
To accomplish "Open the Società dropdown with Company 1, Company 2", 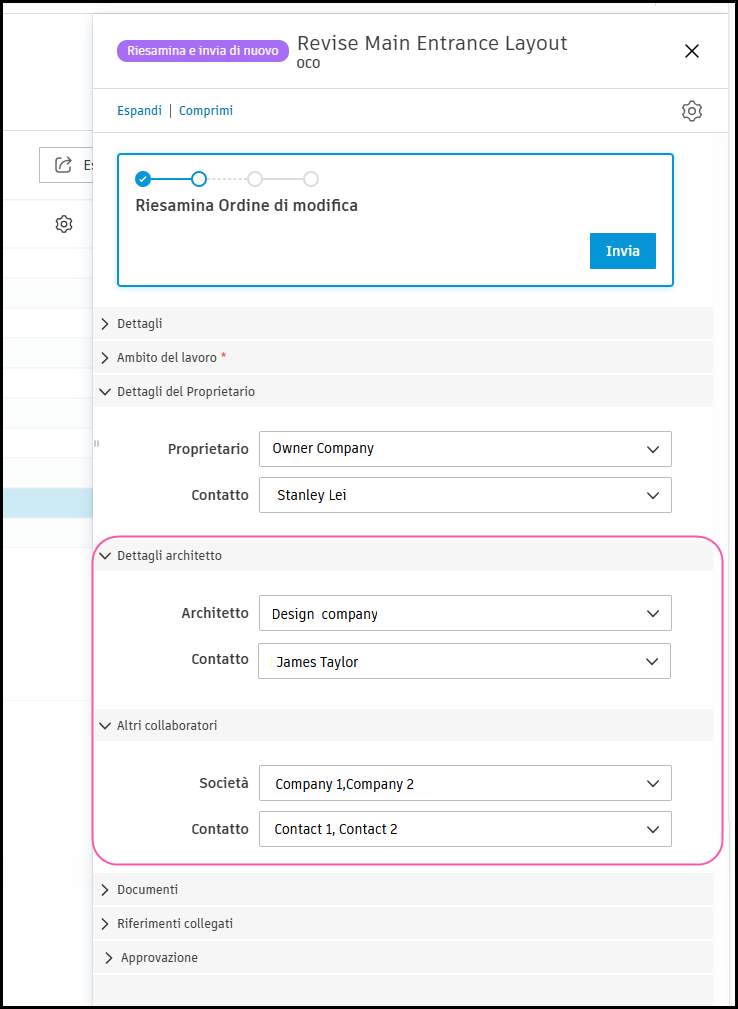I will tap(465, 784).
